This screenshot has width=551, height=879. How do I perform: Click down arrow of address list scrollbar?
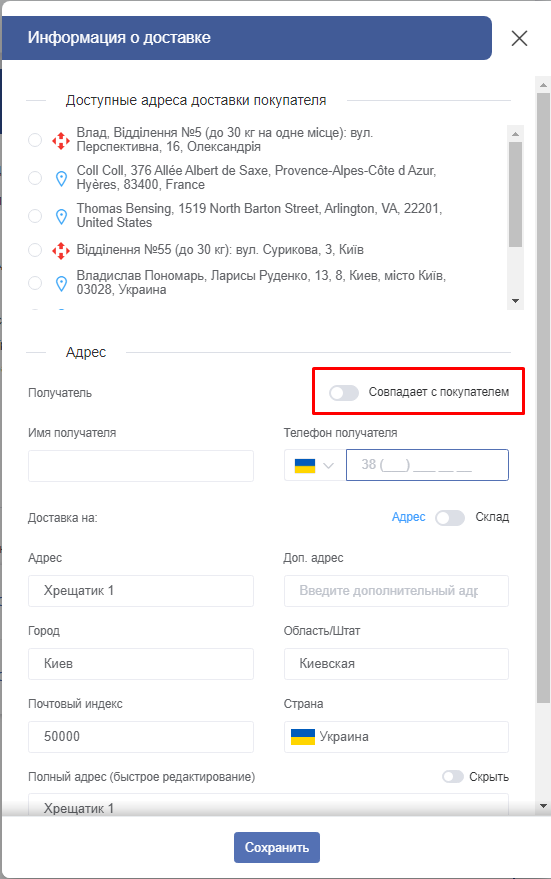tap(515, 301)
